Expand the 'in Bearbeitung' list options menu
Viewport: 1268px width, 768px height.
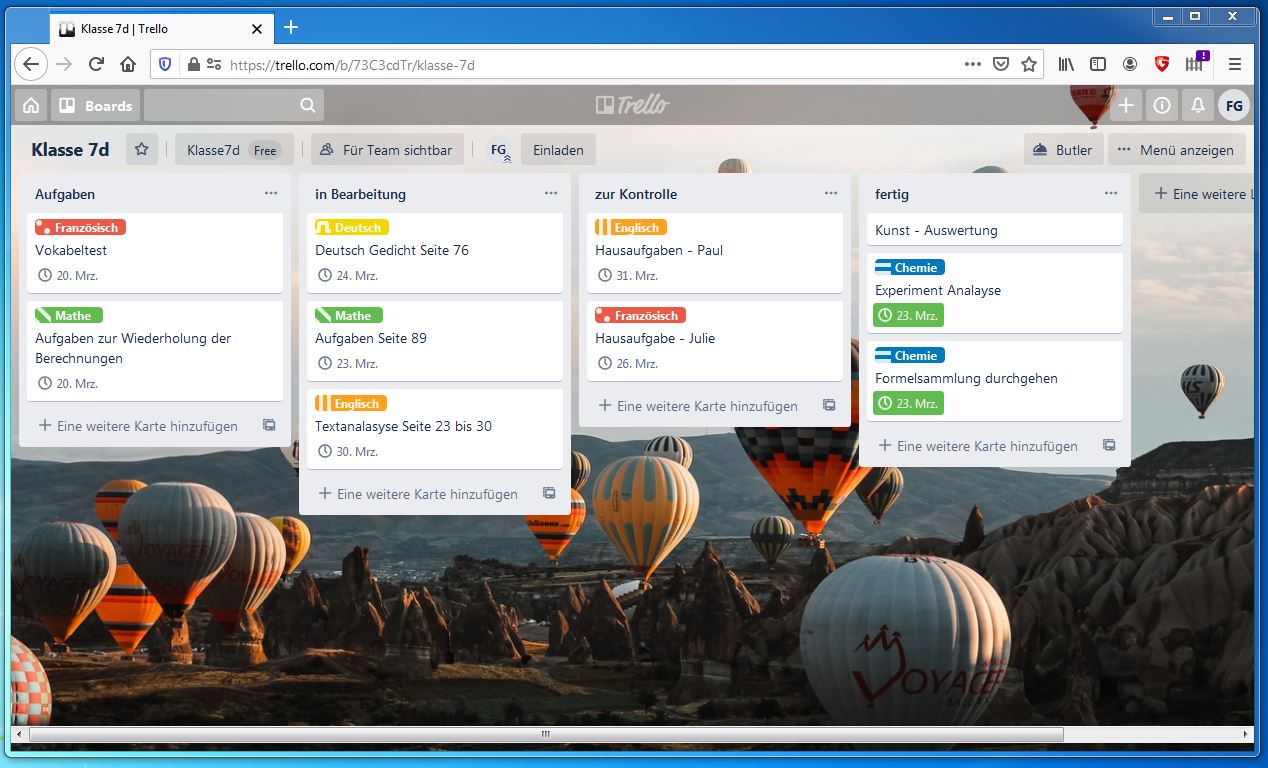tap(551, 193)
